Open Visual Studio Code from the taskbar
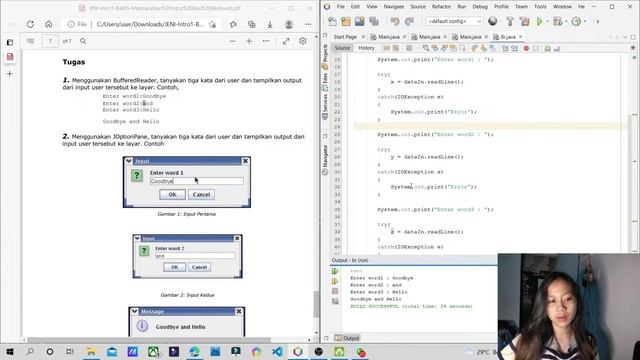This screenshot has height=360, width=640. [x=277, y=351]
